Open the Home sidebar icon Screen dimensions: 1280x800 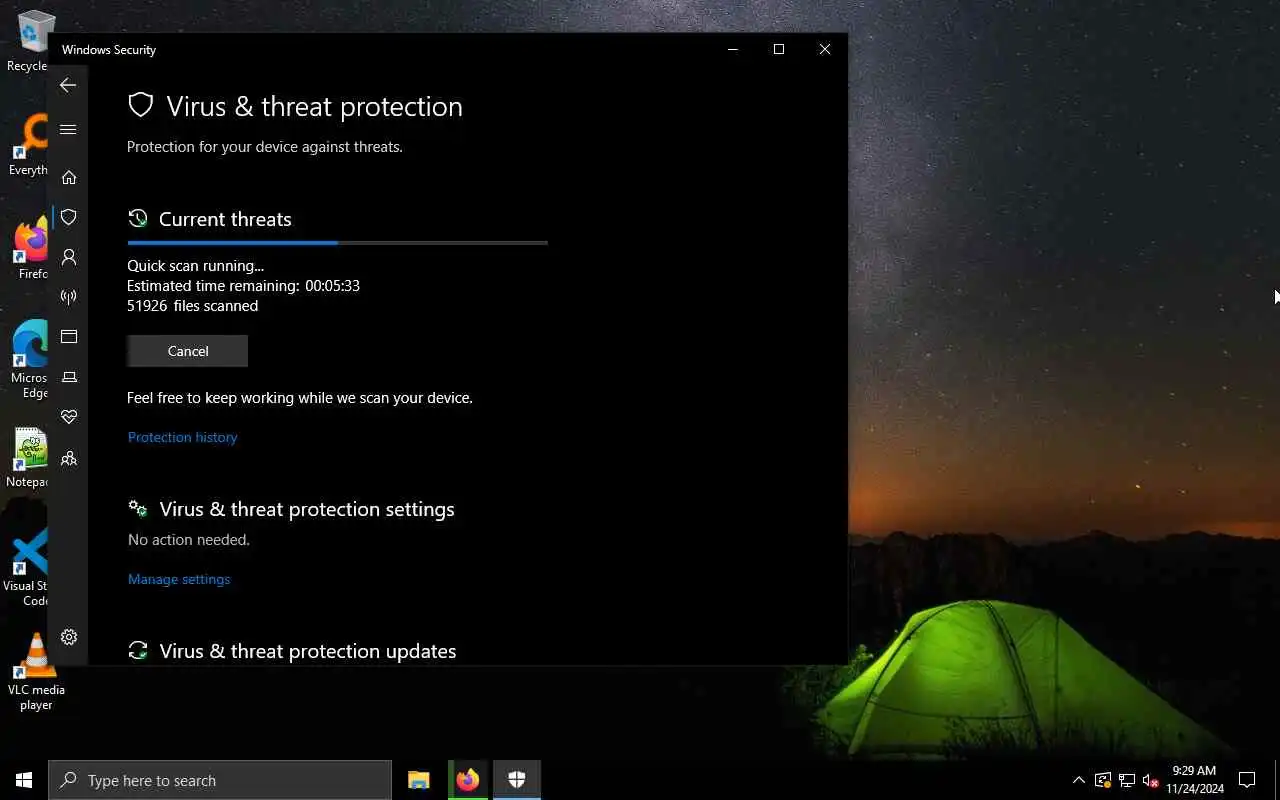69,177
